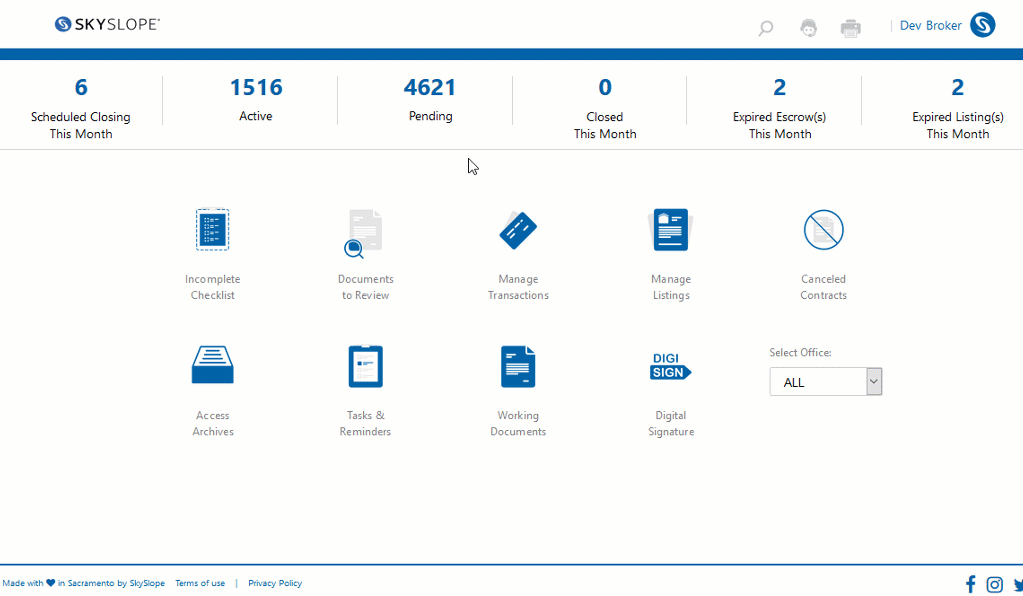Click the 'Access Archives' label text

pyautogui.click(x=213, y=423)
